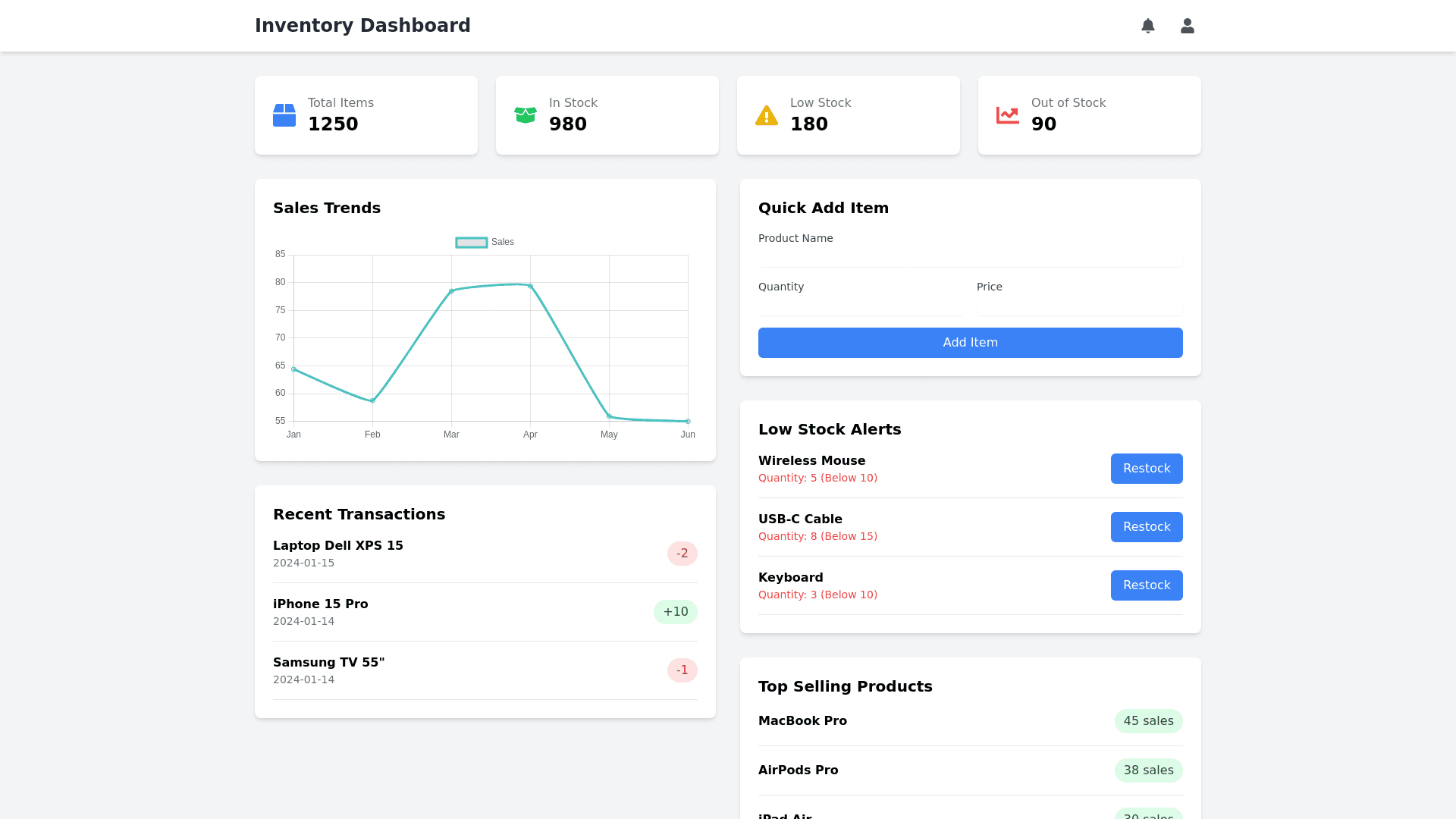Focus the Product Name input field
The width and height of the screenshot is (1456, 819).
[x=970, y=258]
